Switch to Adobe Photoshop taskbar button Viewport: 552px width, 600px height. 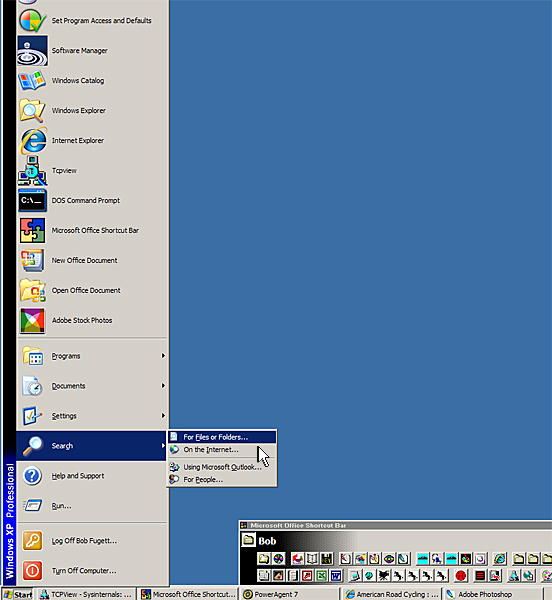(493, 594)
